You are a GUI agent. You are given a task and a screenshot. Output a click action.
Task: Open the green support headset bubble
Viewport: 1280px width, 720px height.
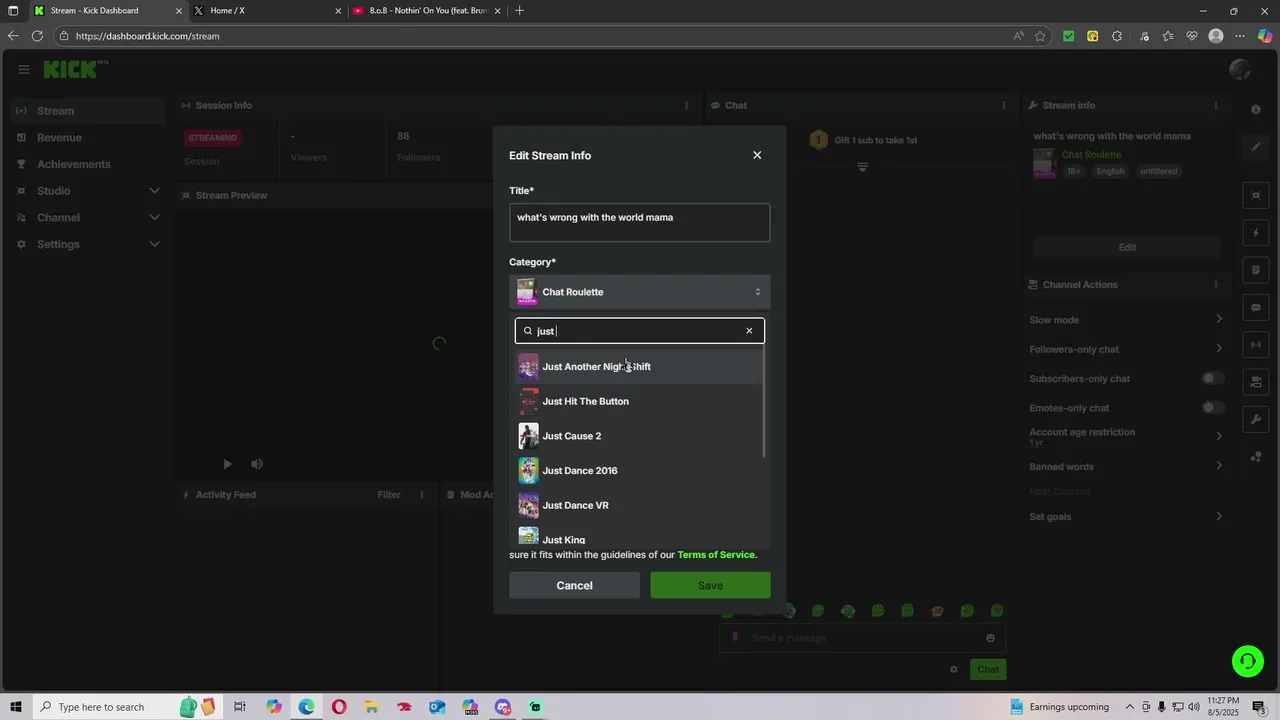click(1247, 661)
